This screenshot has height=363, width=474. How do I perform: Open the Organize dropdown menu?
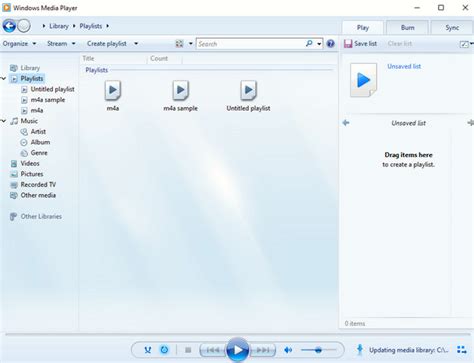tap(19, 44)
